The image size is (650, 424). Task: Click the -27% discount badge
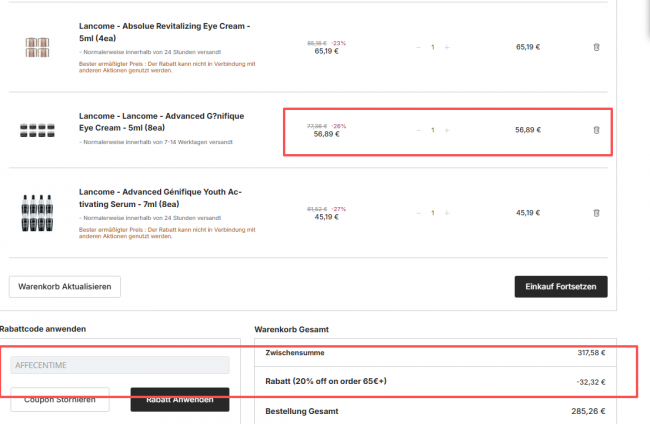[x=339, y=209]
